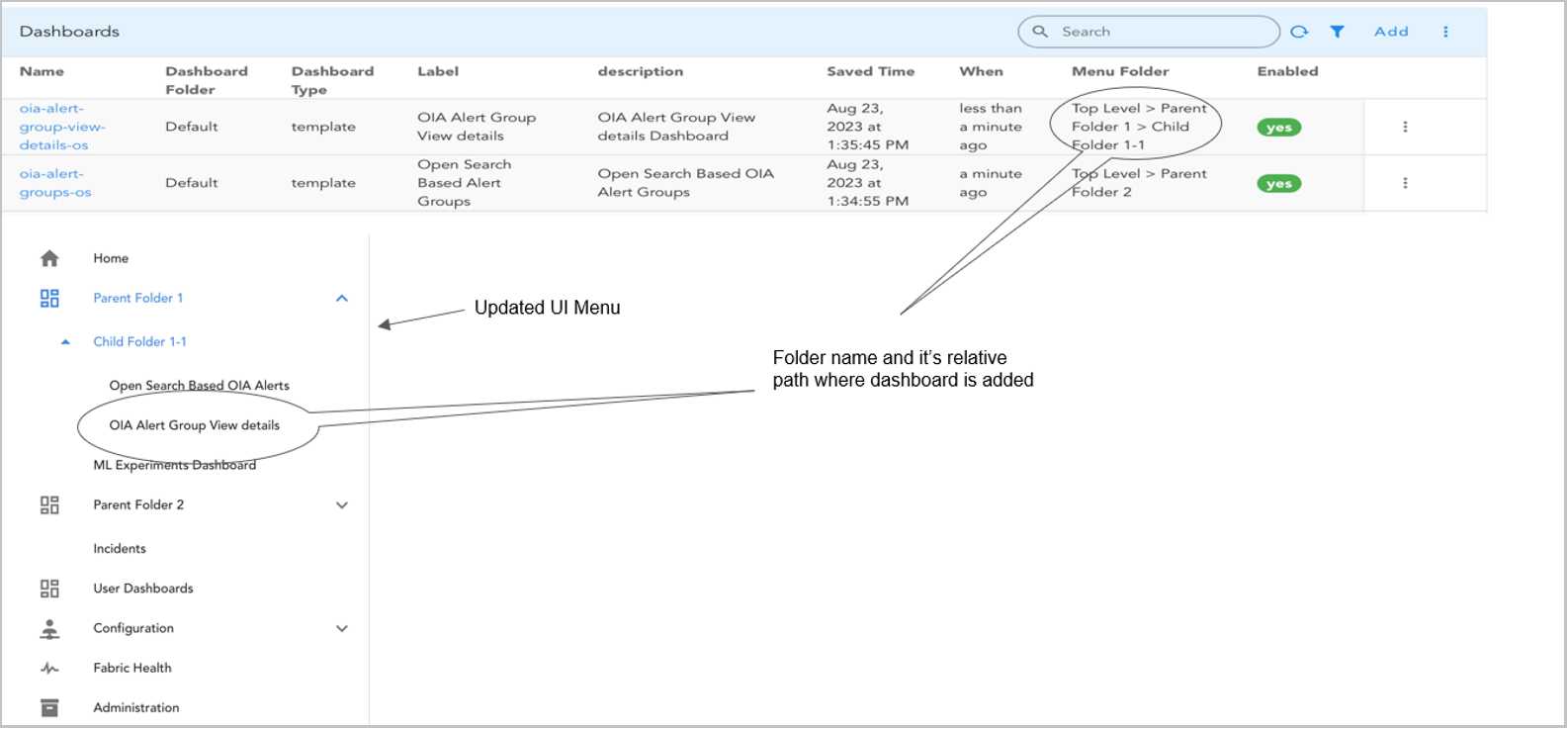This screenshot has height=730, width=1568.
Task: Toggle enabled 'yes' badge for oia-alert-group-view-details-os
Action: (x=1279, y=128)
